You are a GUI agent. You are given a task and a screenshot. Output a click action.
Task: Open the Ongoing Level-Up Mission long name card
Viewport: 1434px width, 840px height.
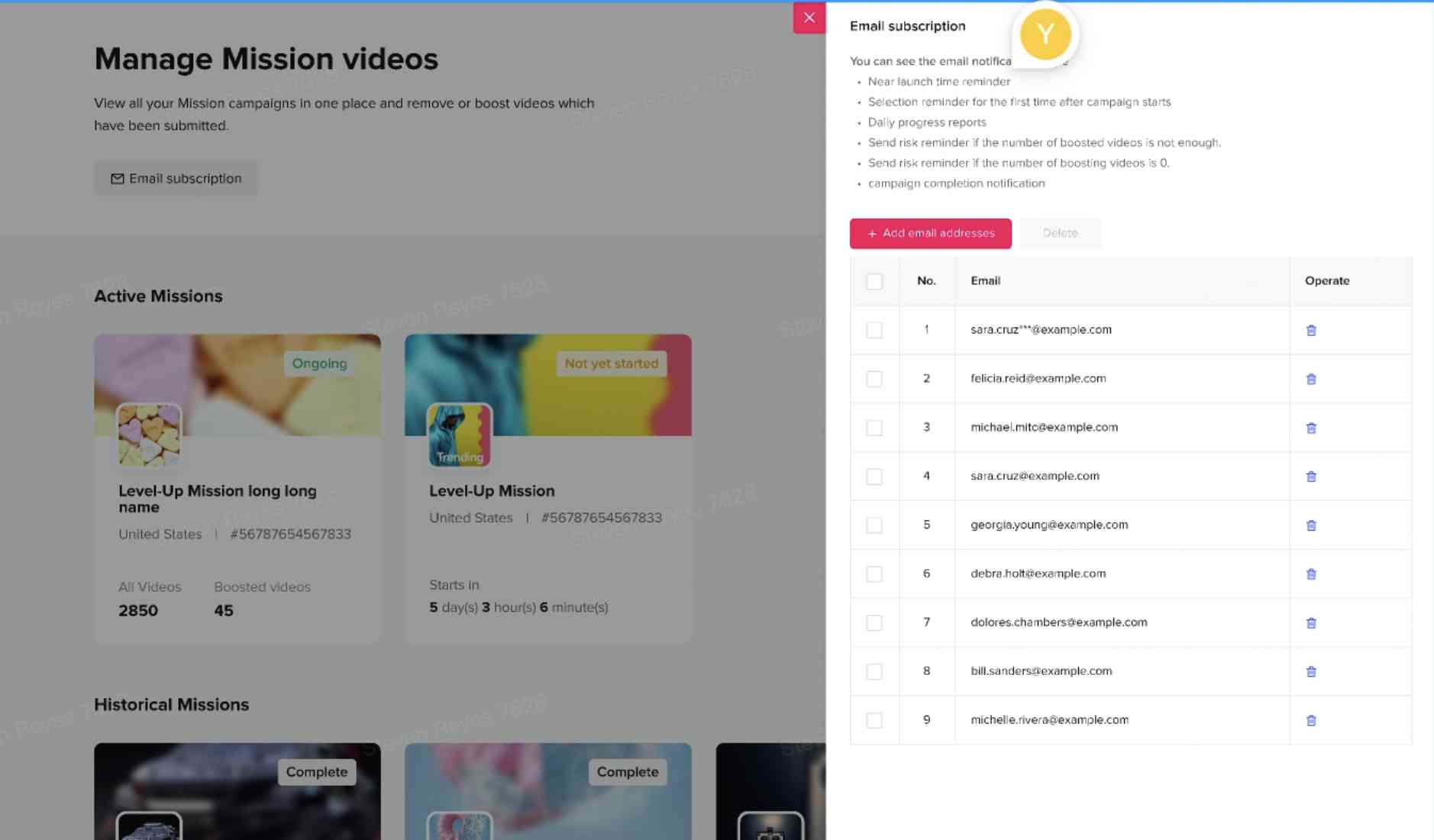237,489
